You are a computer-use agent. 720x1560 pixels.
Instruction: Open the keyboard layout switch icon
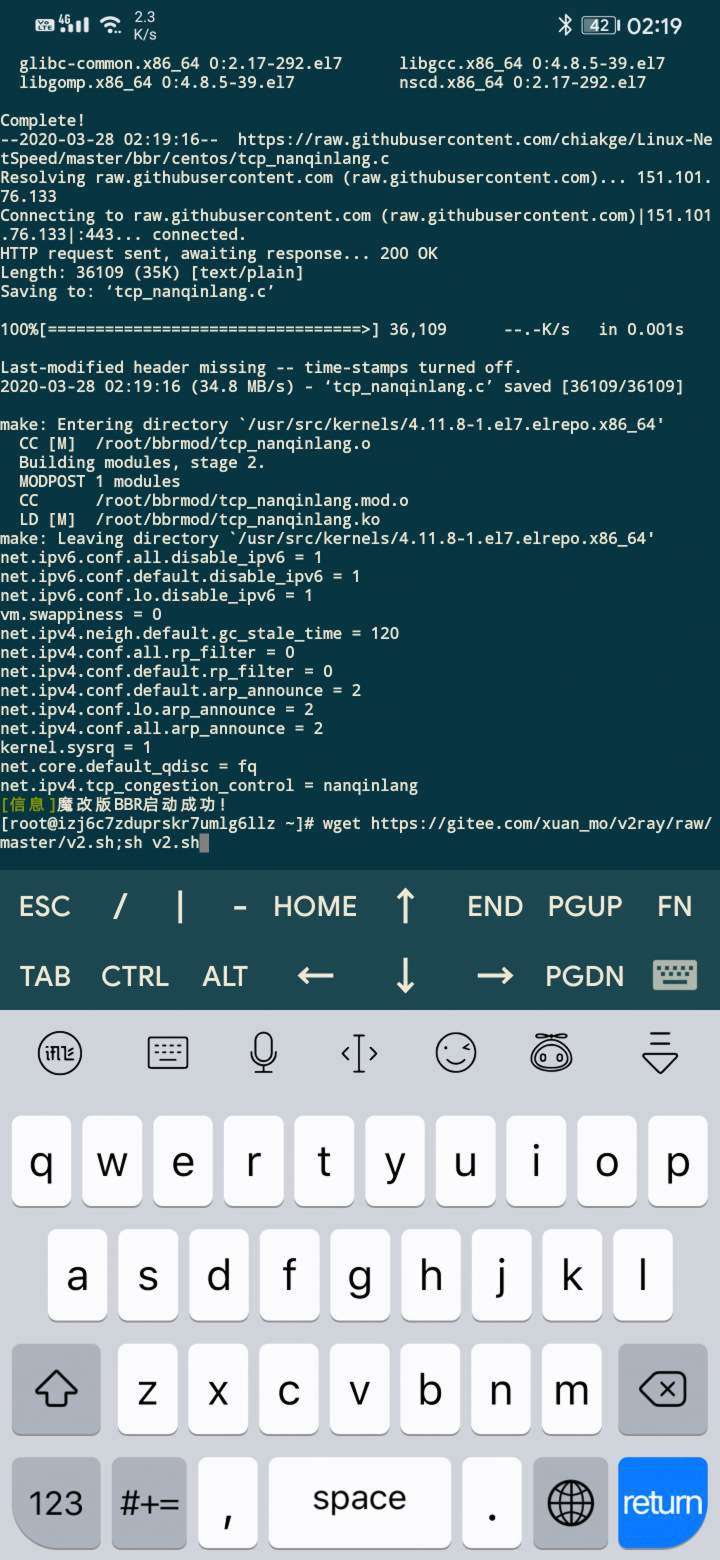pos(167,1052)
